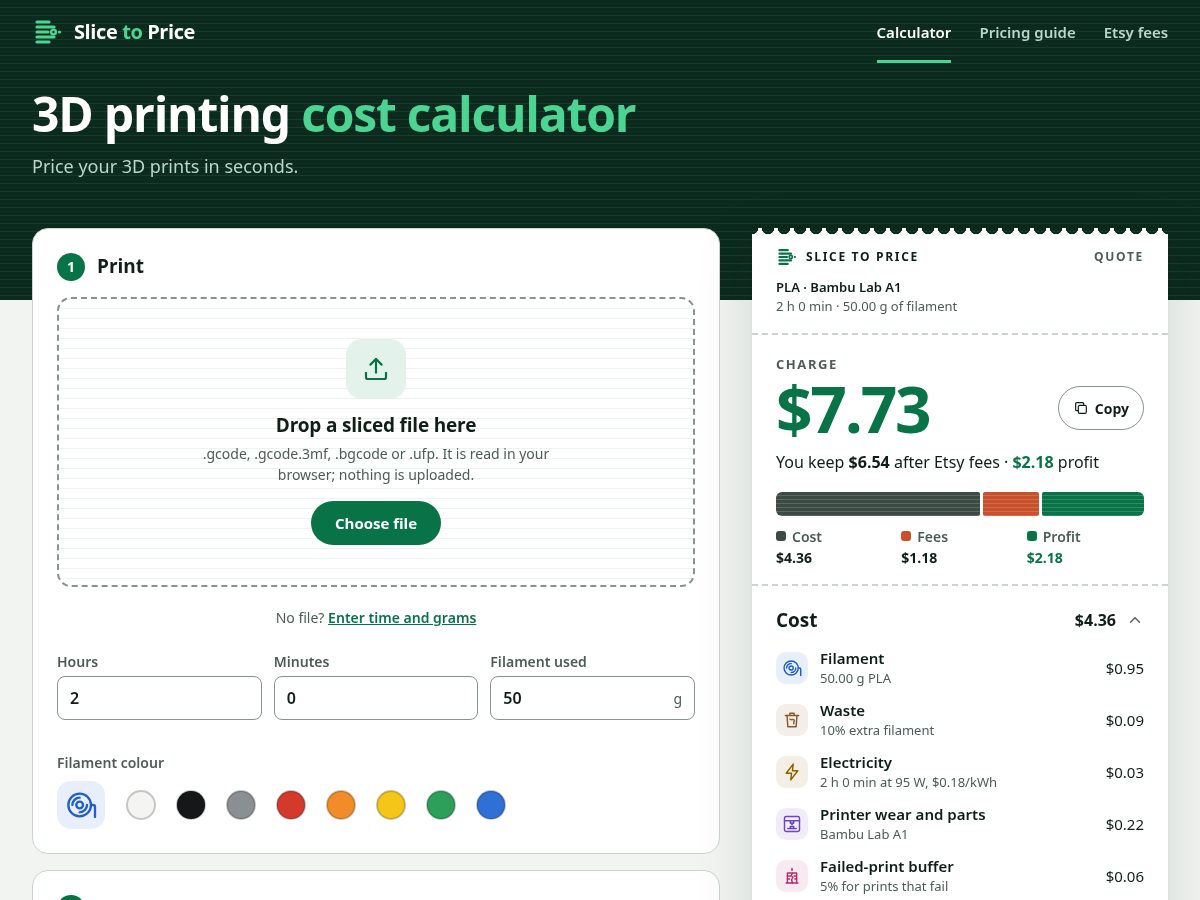Click the Failed-print buffer $0.06 value
Image resolution: width=1200 pixels, height=900 pixels.
[x=1125, y=876]
